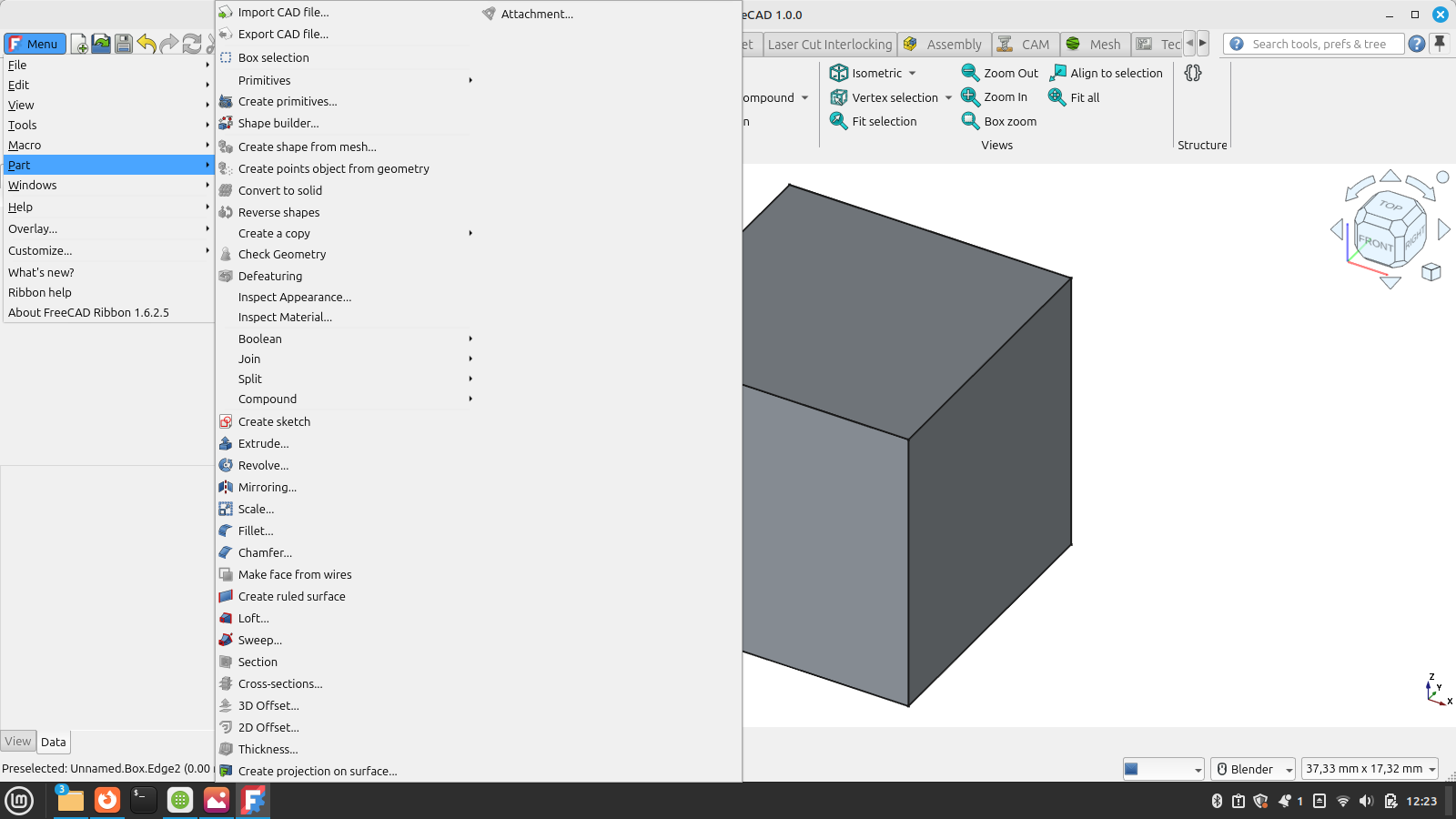
Task: Click the Align to selection icon
Action: pyautogui.click(x=1057, y=73)
